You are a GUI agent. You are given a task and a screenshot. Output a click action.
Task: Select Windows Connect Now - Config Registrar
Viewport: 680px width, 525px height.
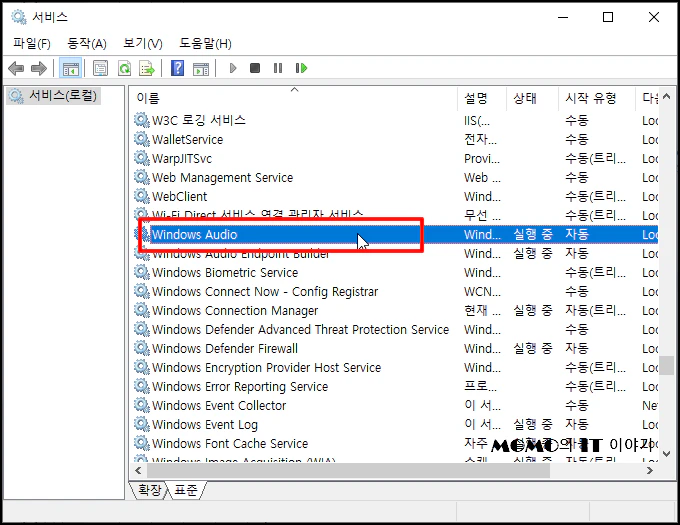tap(395, 291)
